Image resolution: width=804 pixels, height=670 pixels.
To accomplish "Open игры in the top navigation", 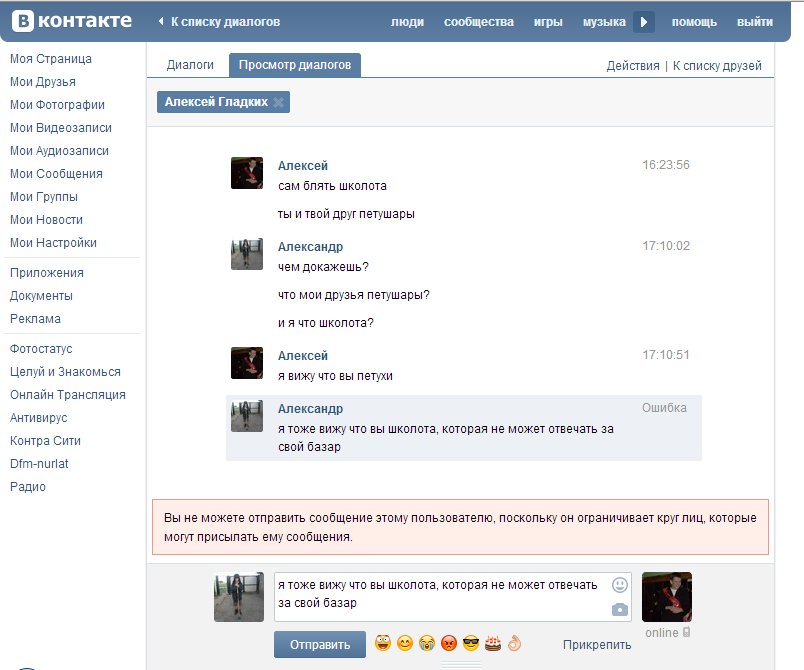I will [548, 22].
